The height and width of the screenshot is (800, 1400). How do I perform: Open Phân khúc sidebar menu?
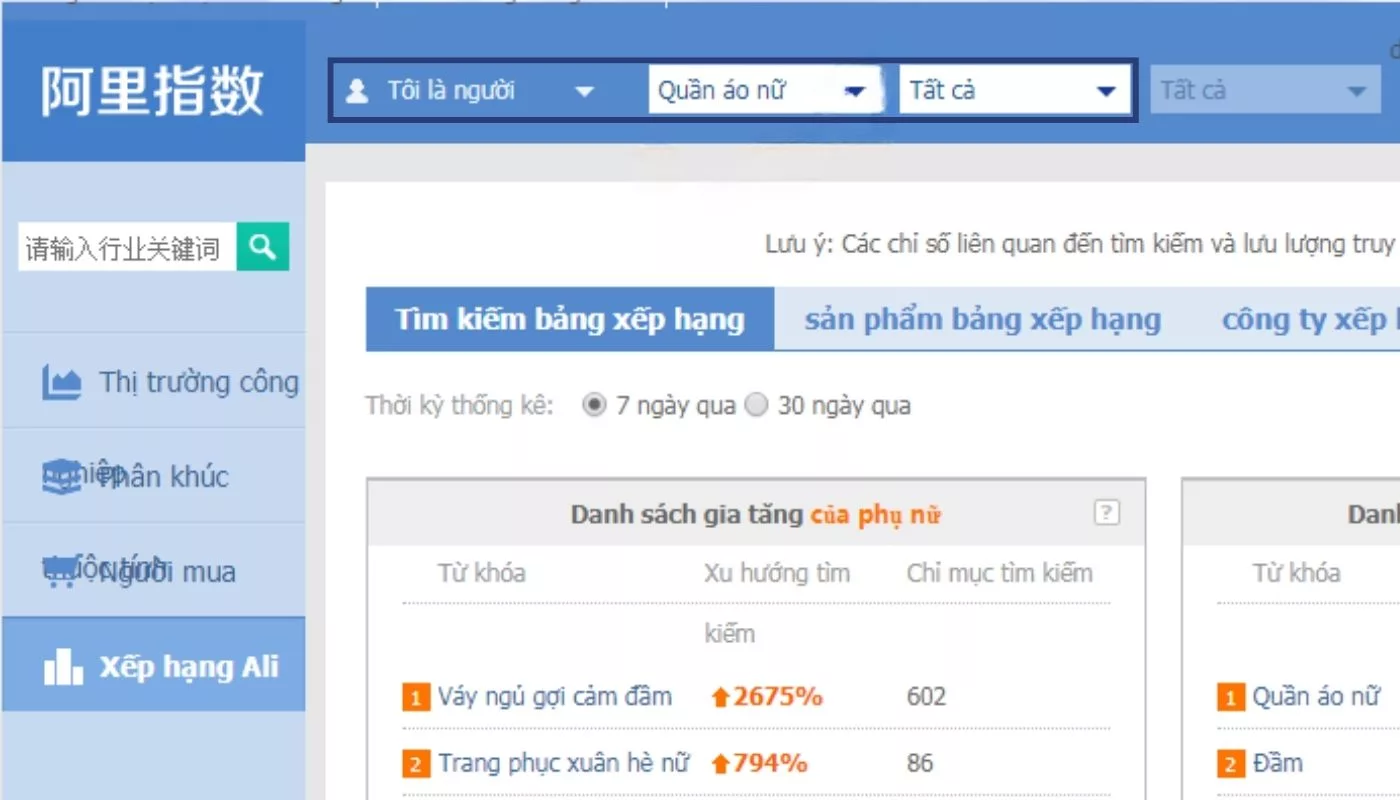[x=153, y=476]
